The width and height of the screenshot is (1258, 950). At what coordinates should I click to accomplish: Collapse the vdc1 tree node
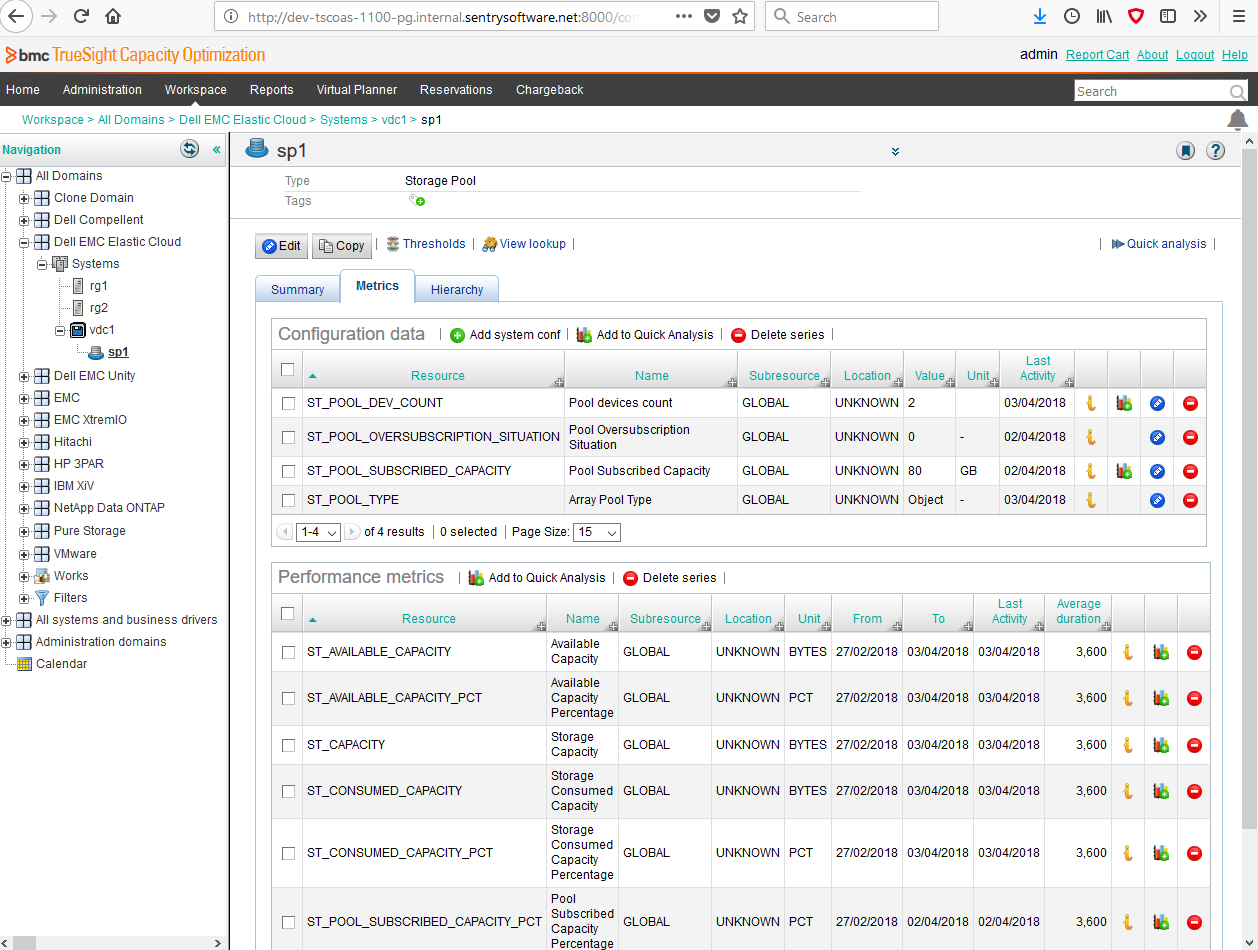pos(61,330)
